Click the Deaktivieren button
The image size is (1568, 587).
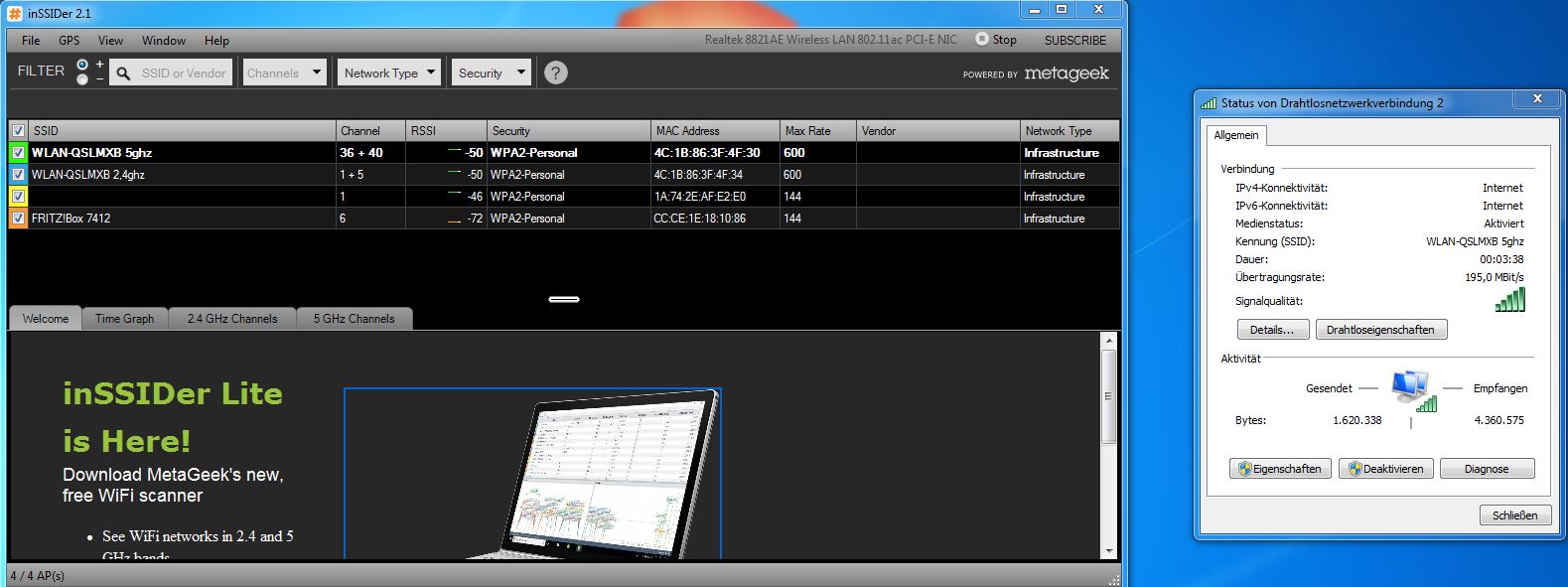[1386, 469]
